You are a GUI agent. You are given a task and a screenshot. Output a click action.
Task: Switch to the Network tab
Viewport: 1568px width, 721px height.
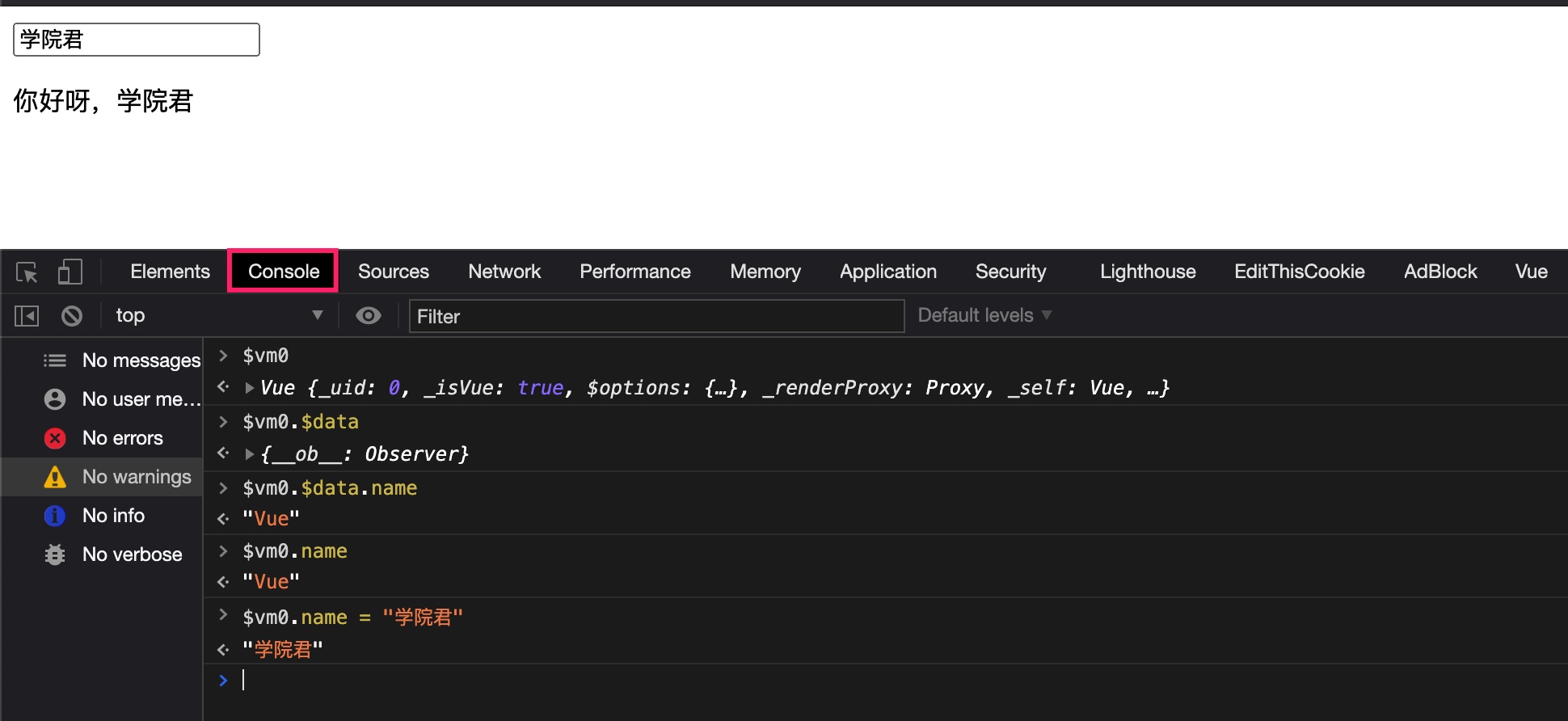[504, 272]
